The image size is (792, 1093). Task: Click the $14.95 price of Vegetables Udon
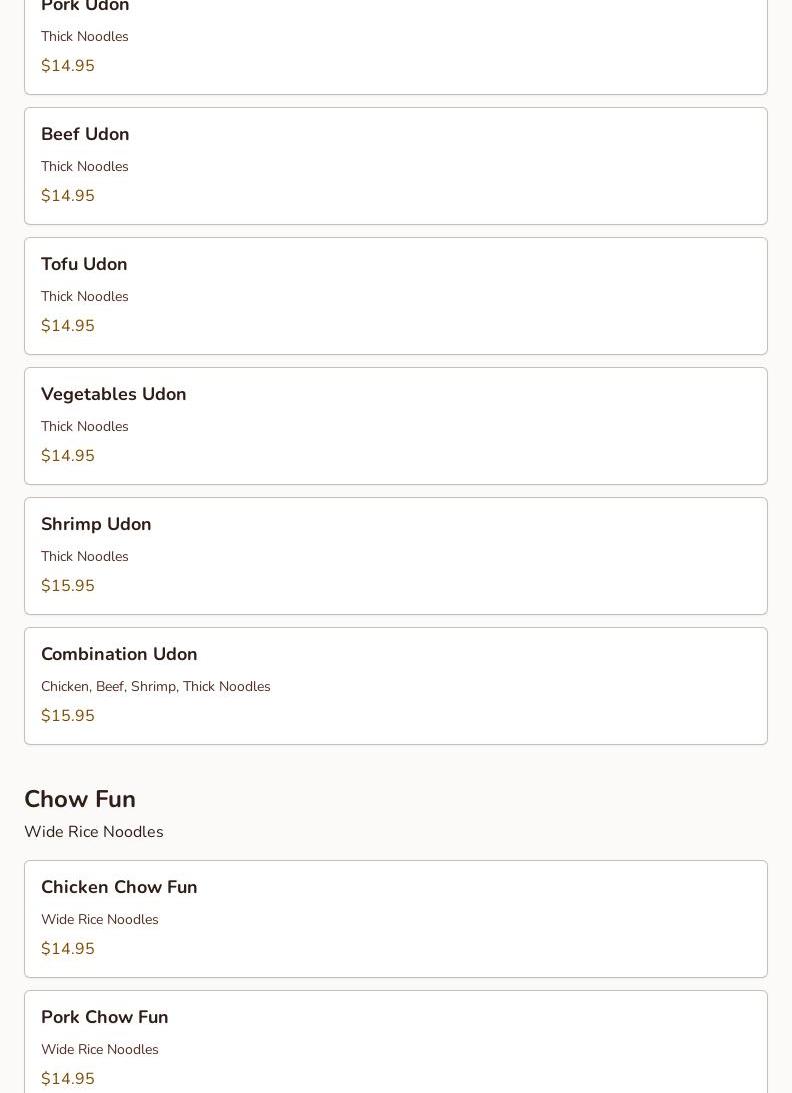(x=68, y=456)
